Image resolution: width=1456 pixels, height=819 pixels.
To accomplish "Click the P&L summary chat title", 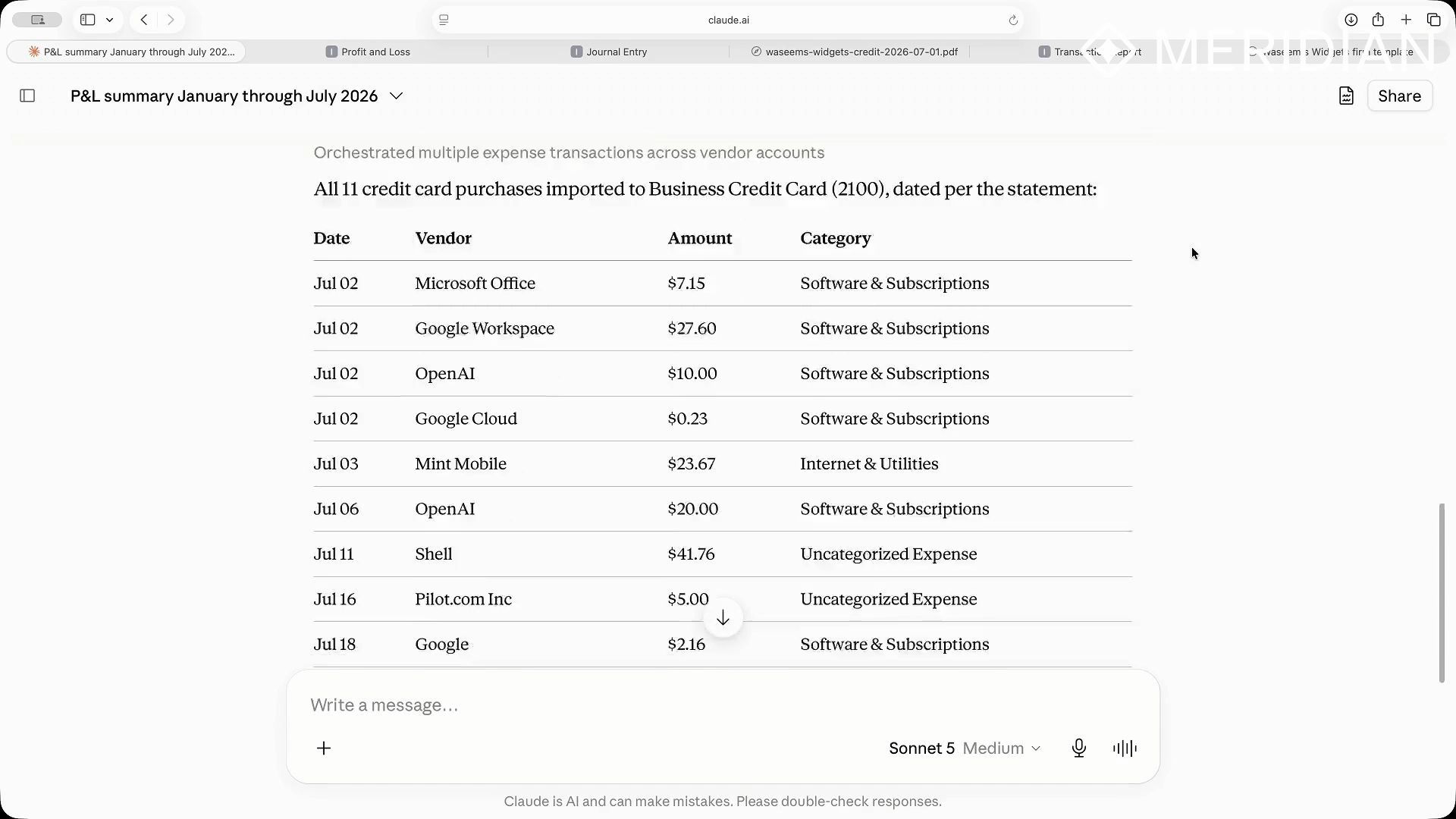I will point(224,96).
